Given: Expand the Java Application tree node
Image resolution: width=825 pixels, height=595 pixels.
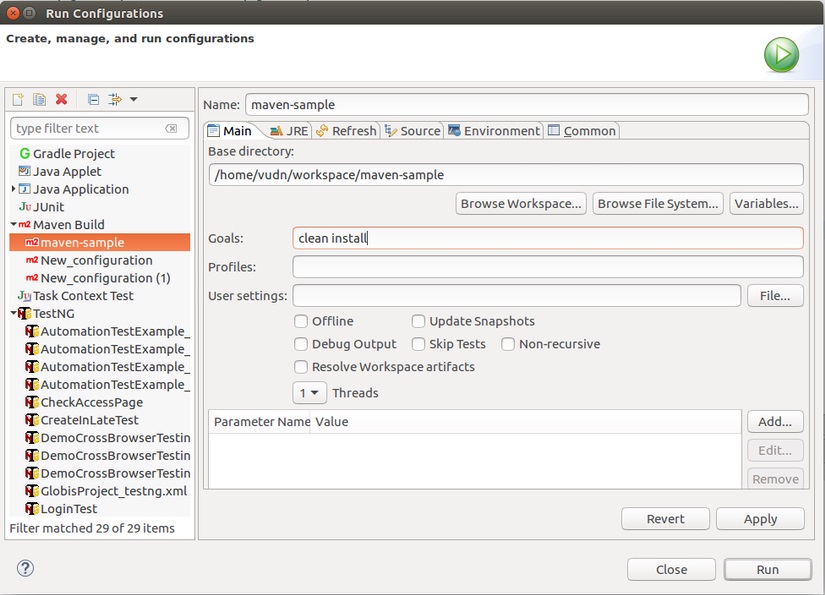Looking at the screenshot, I should pyautogui.click(x=13, y=189).
